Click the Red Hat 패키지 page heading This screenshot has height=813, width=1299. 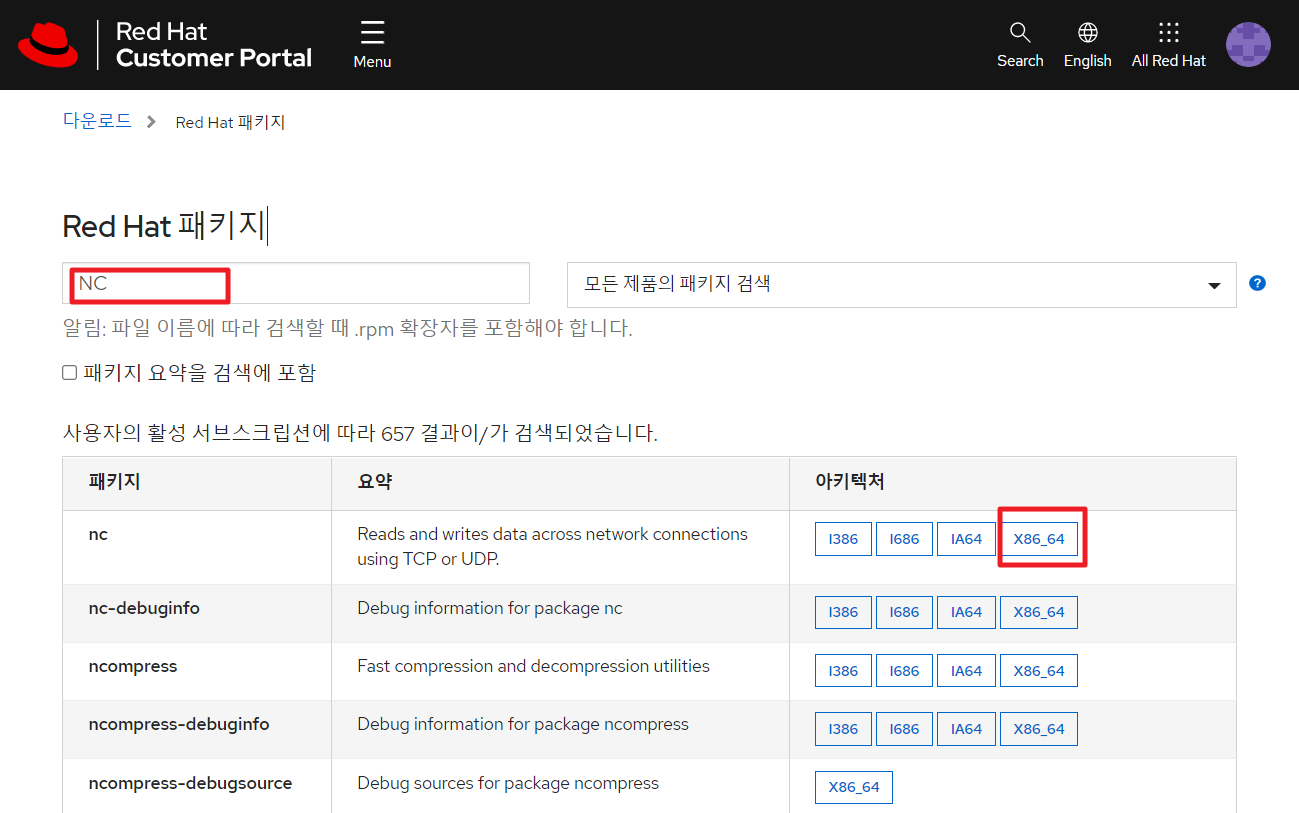164,226
